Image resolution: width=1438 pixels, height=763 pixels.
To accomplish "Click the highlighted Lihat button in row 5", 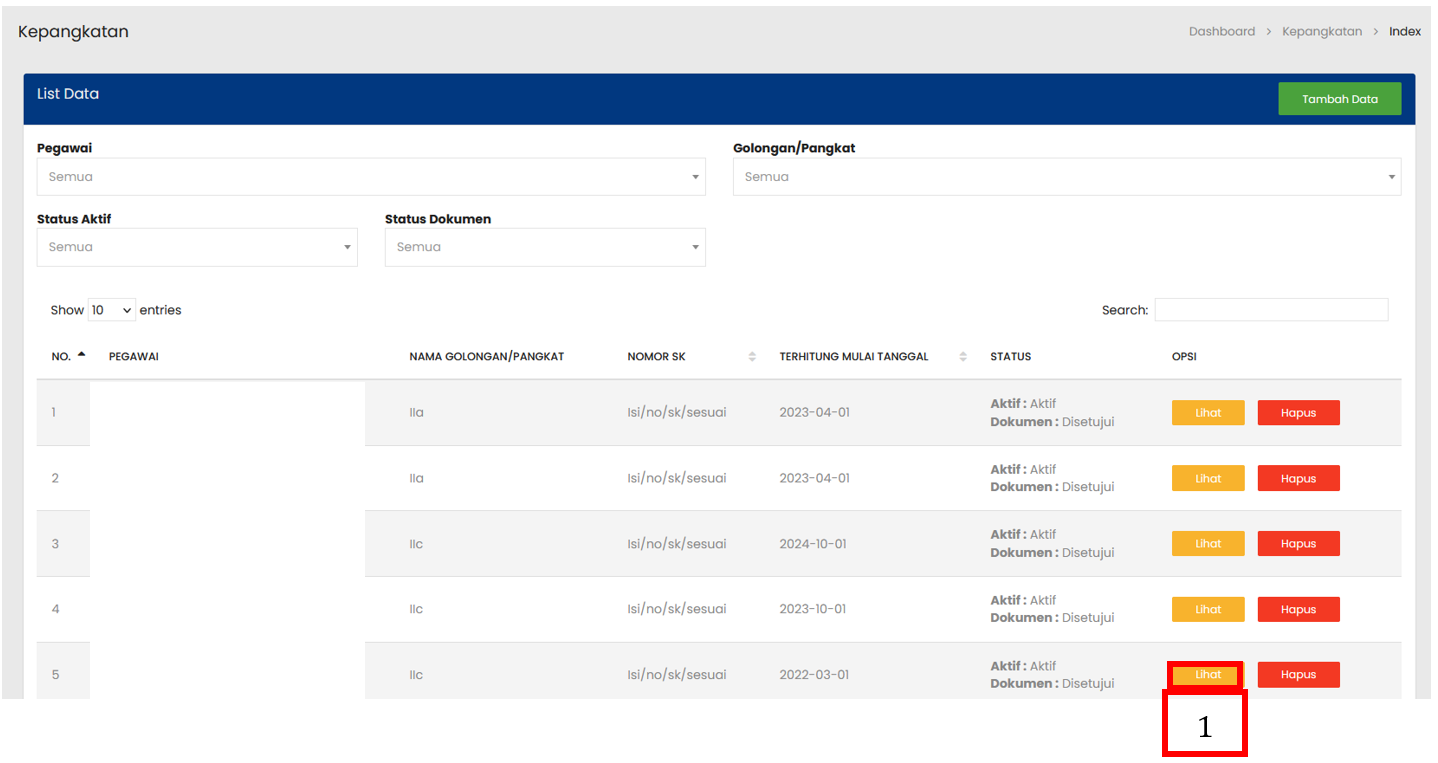I will [x=1208, y=675].
